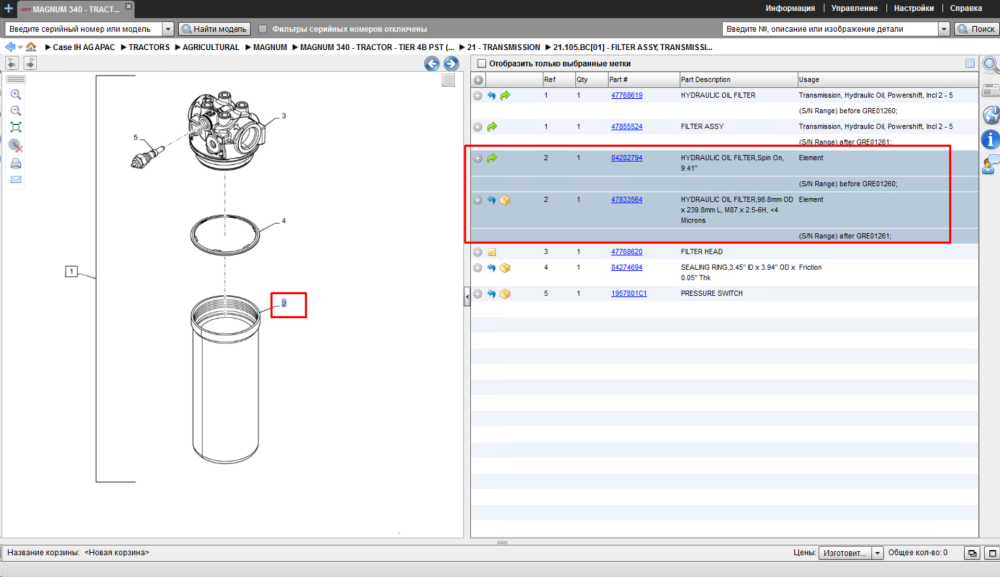This screenshot has height=577, width=1000.
Task: Print the diagram using printer icon
Action: (x=16, y=163)
